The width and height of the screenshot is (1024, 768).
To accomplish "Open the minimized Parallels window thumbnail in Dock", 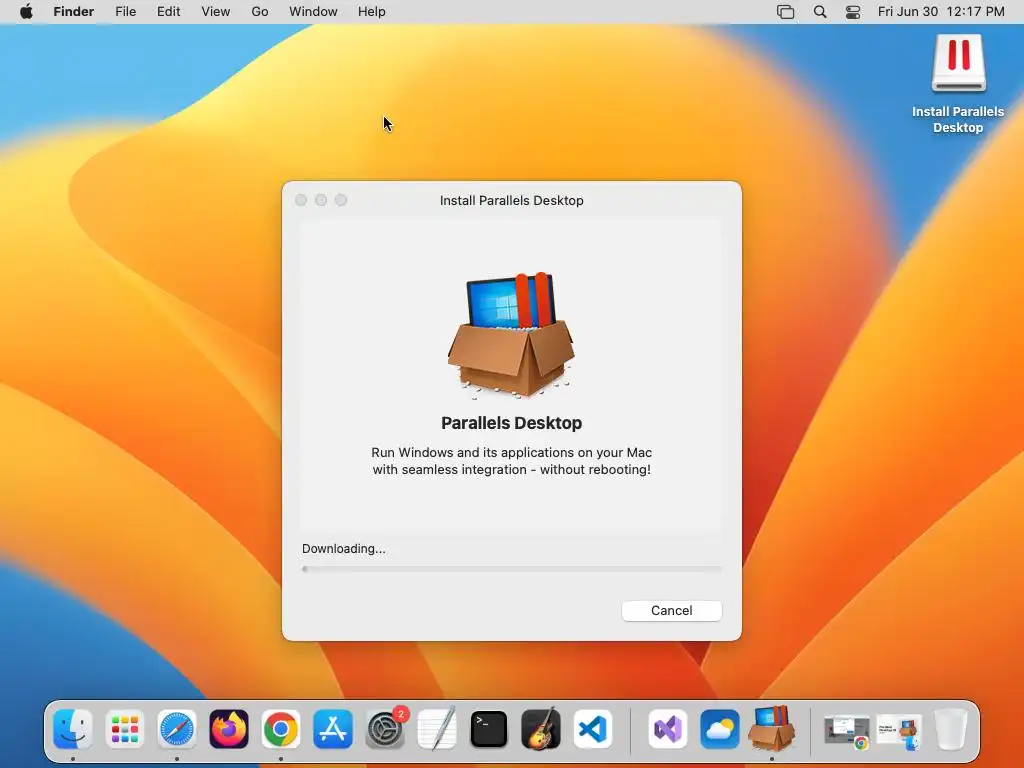I will tap(899, 731).
